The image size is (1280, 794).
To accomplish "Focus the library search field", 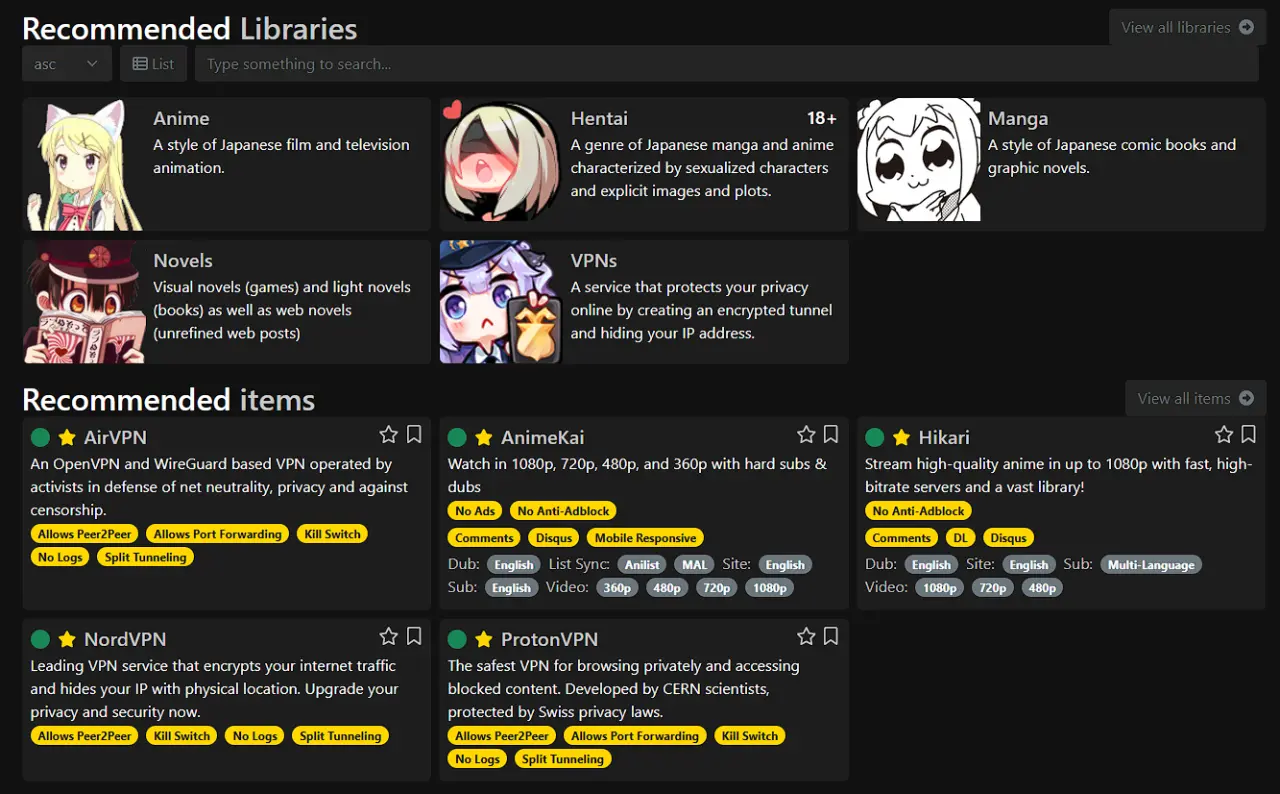I will (x=726, y=64).
